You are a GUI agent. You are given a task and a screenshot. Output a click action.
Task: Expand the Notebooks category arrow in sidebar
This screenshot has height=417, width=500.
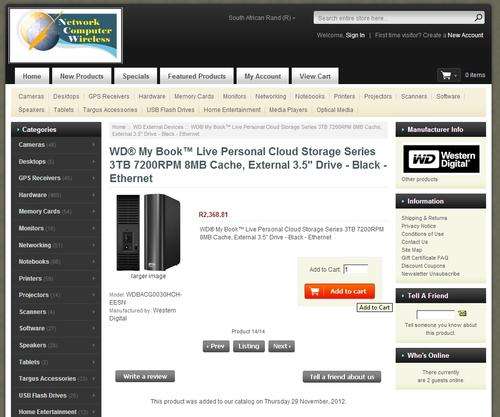point(93,262)
